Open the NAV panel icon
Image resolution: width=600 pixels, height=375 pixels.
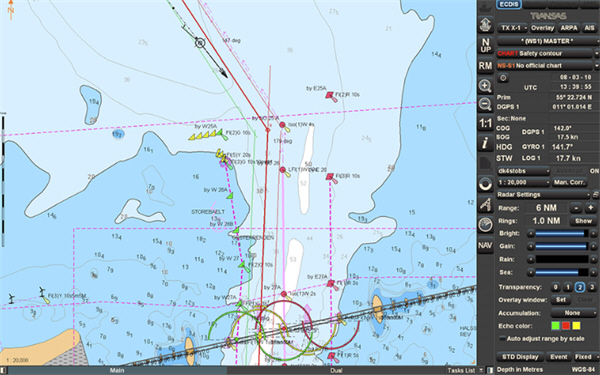tap(485, 245)
